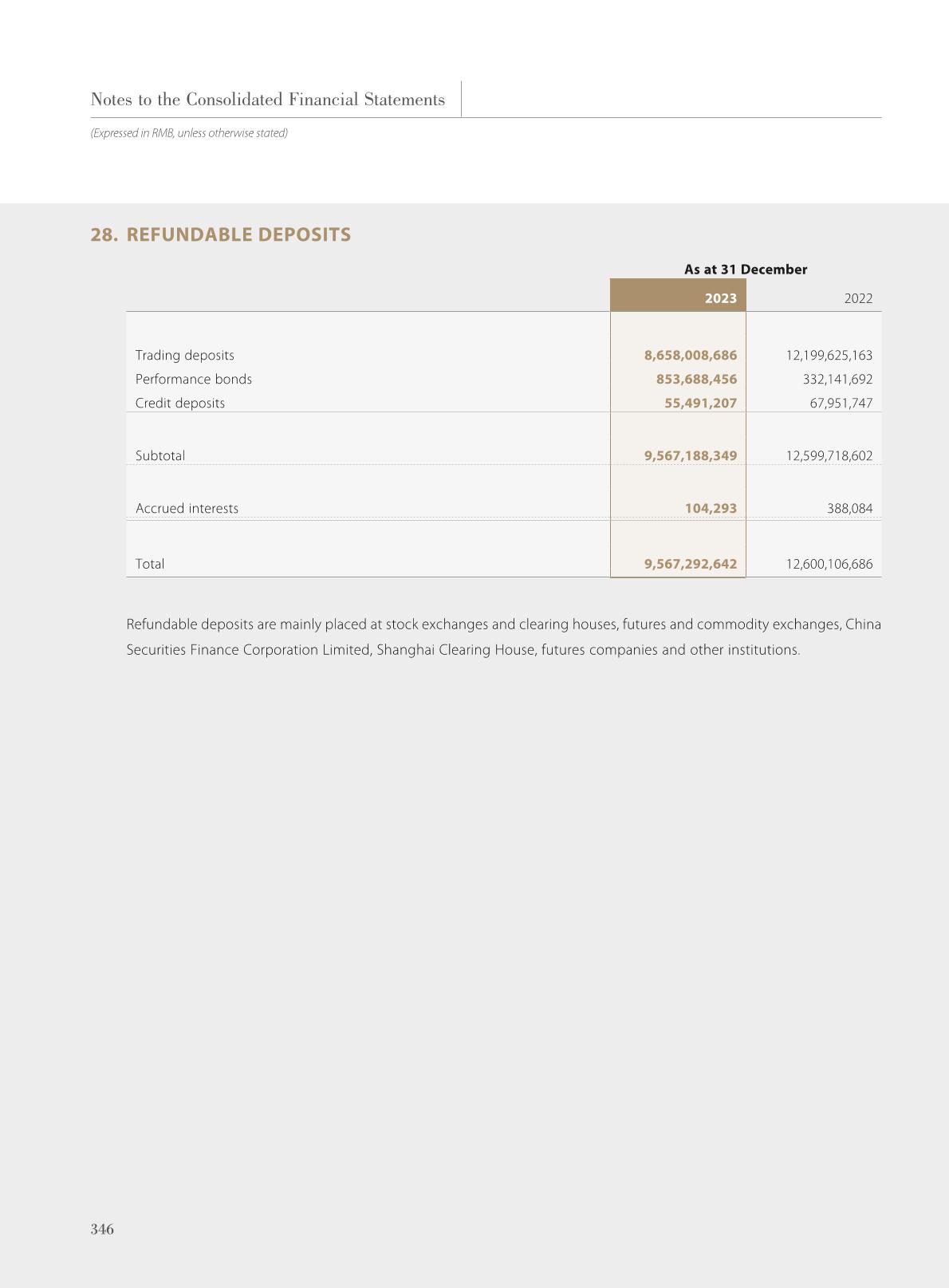The width and height of the screenshot is (949, 1288).
Task: Click the 'Total' row label
Action: click(x=150, y=564)
